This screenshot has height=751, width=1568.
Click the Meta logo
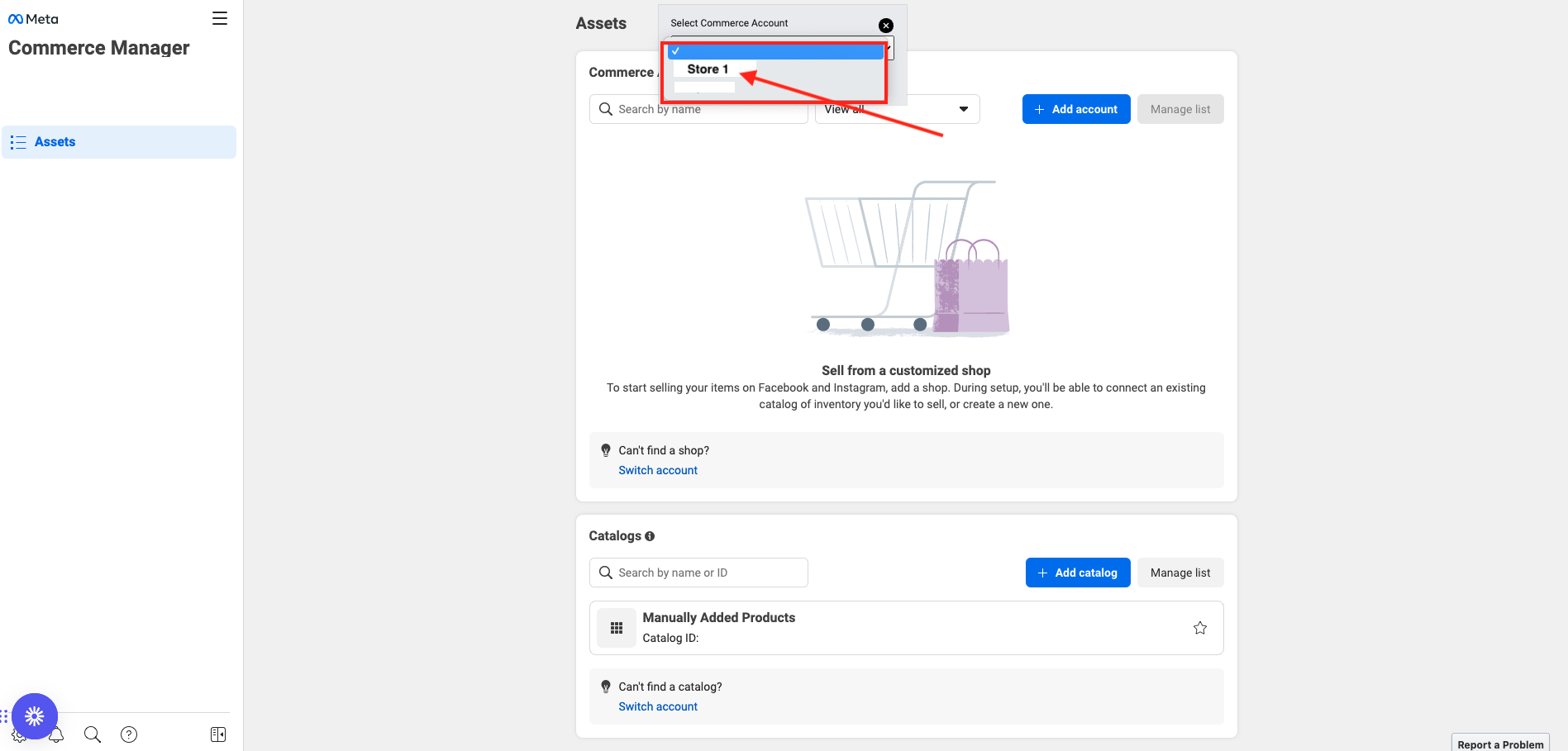[x=33, y=19]
